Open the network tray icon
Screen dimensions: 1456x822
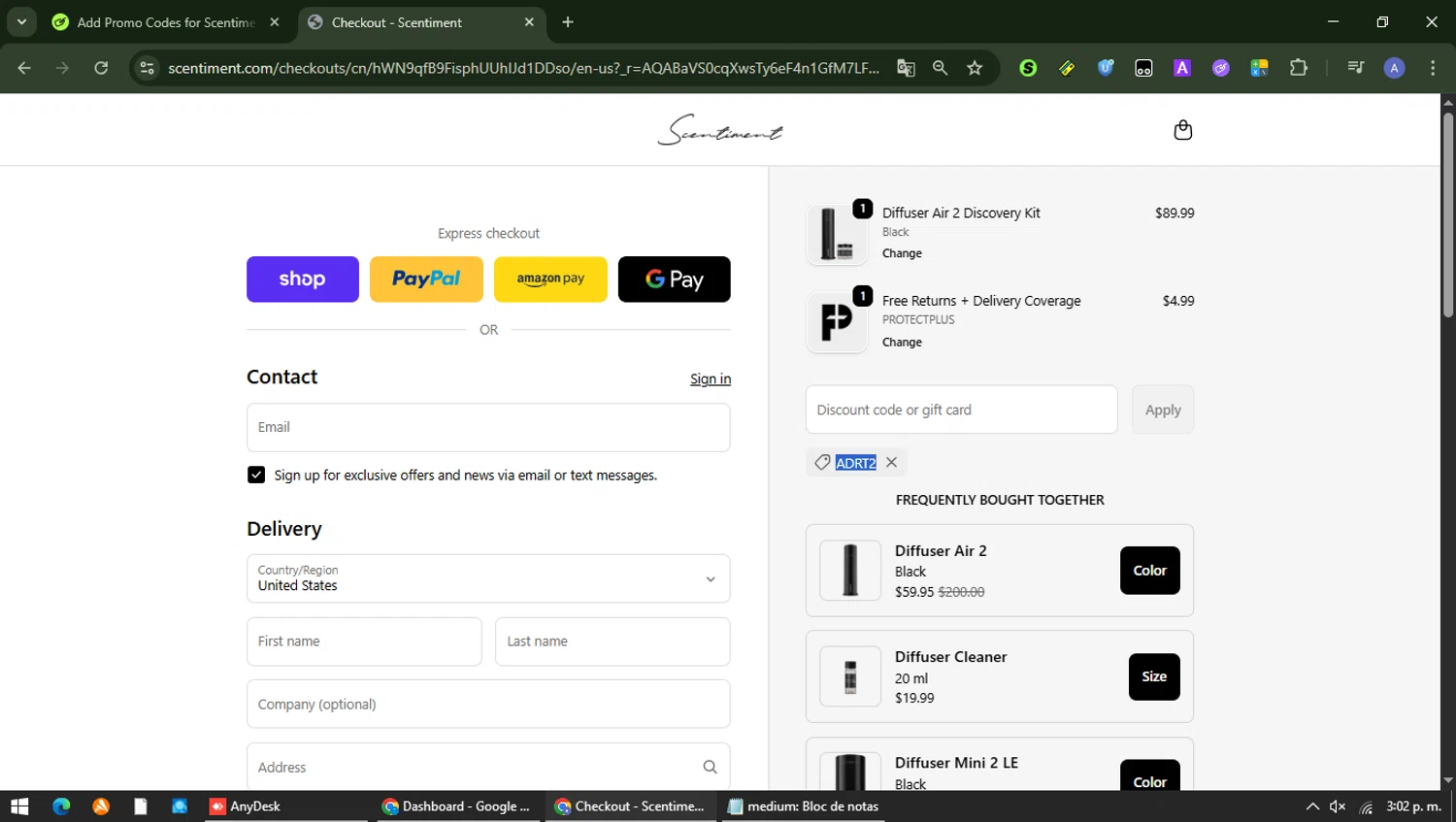[x=1366, y=806]
